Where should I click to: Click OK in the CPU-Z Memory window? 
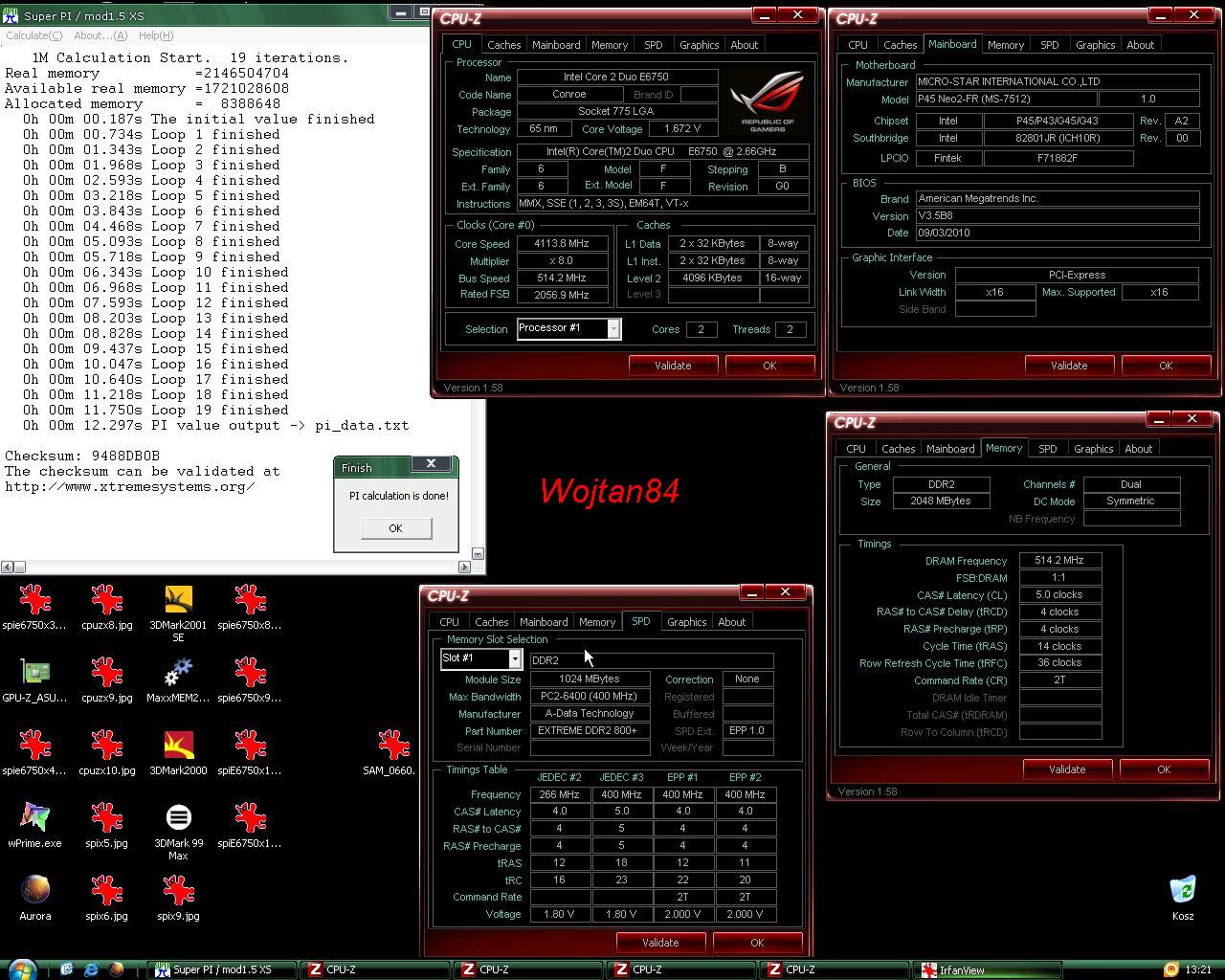(1164, 769)
